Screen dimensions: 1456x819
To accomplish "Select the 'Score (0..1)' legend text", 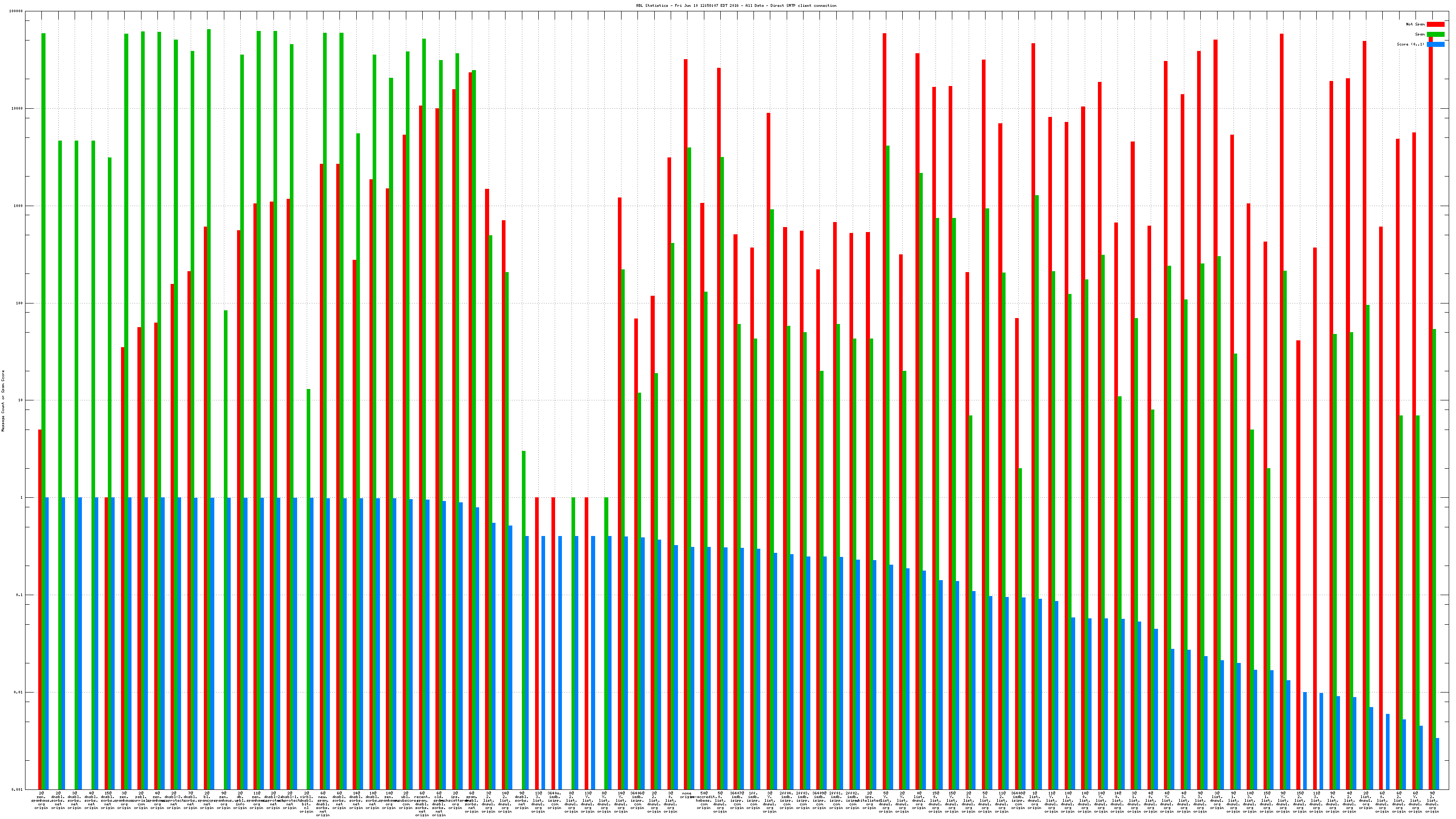I will (1410, 44).
